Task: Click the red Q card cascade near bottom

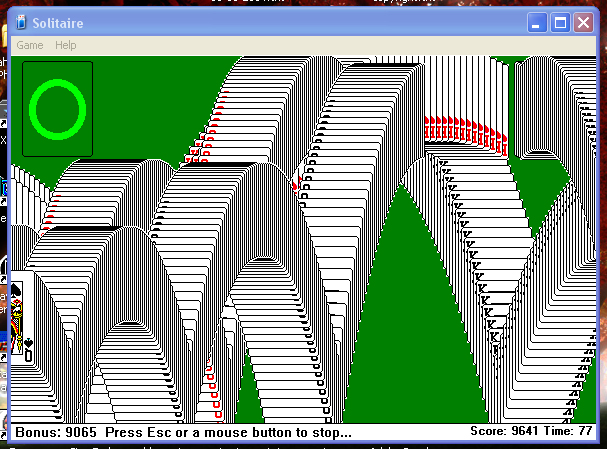Action: click(x=212, y=392)
